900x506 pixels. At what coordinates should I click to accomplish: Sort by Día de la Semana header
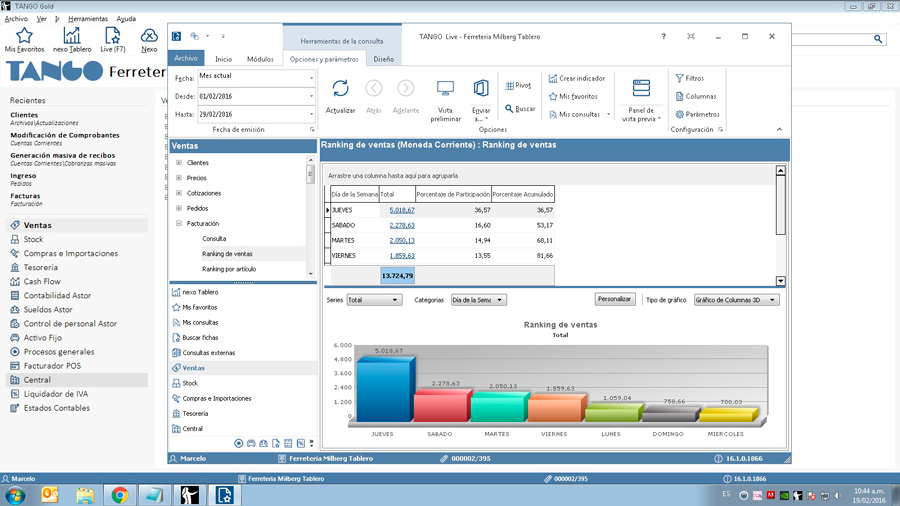pos(354,194)
